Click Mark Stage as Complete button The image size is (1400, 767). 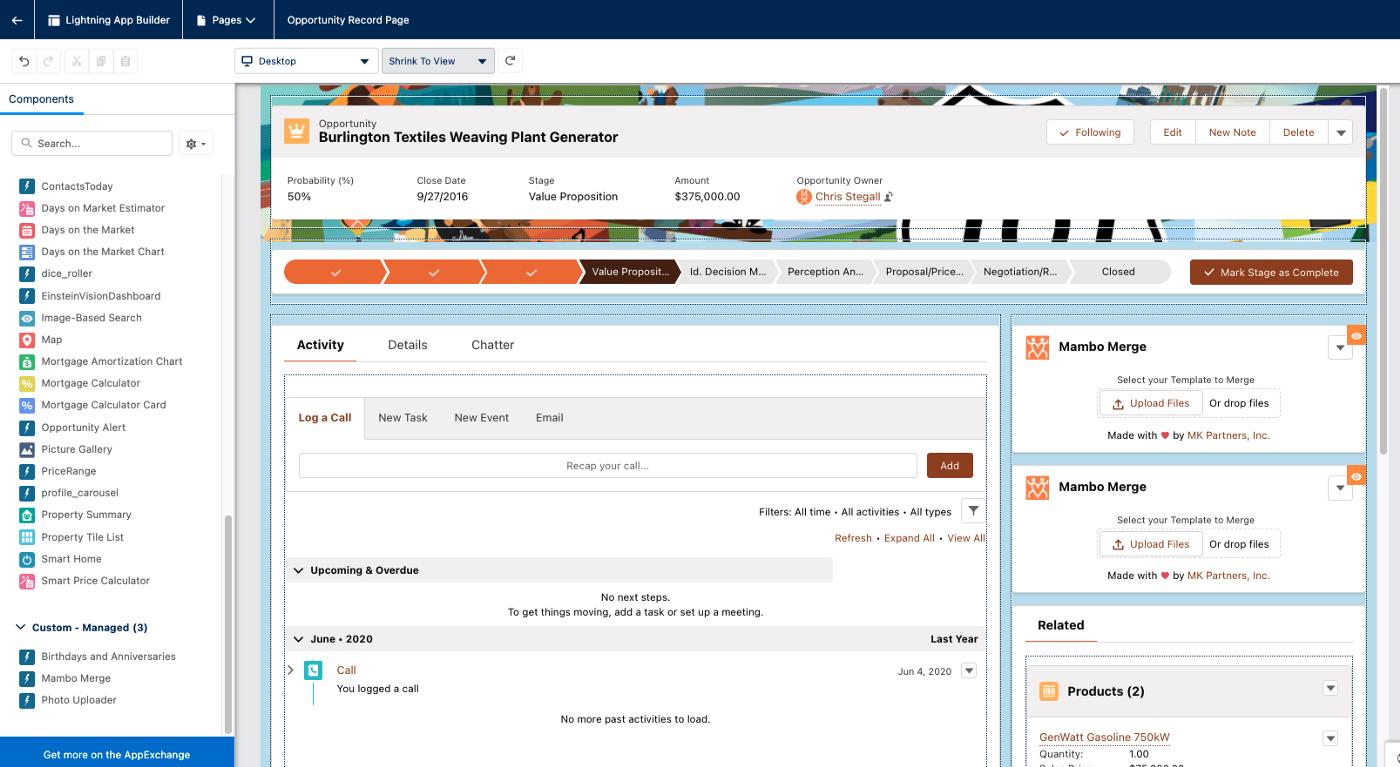coord(1270,272)
